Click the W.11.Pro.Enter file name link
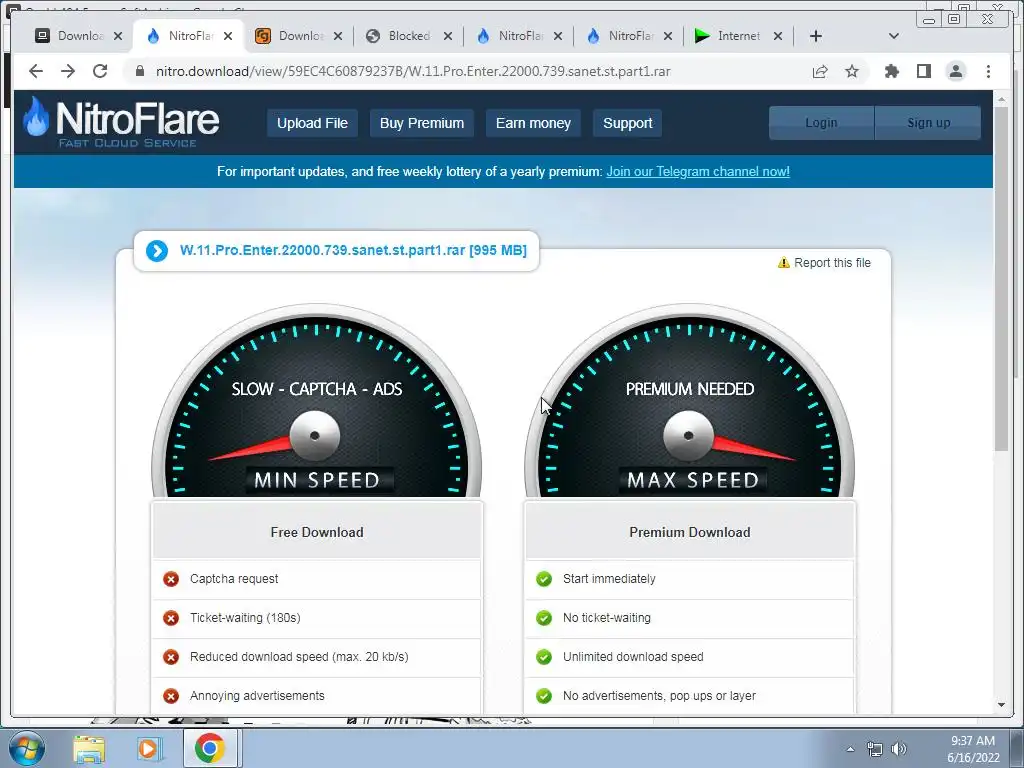 point(353,250)
